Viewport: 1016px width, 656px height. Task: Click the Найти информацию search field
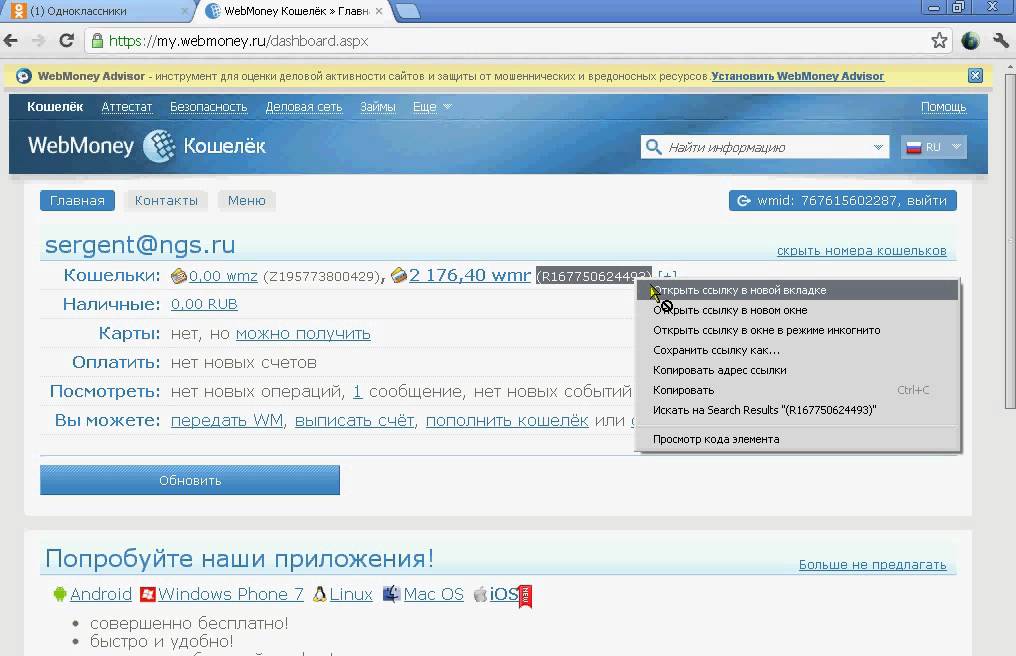(x=765, y=147)
